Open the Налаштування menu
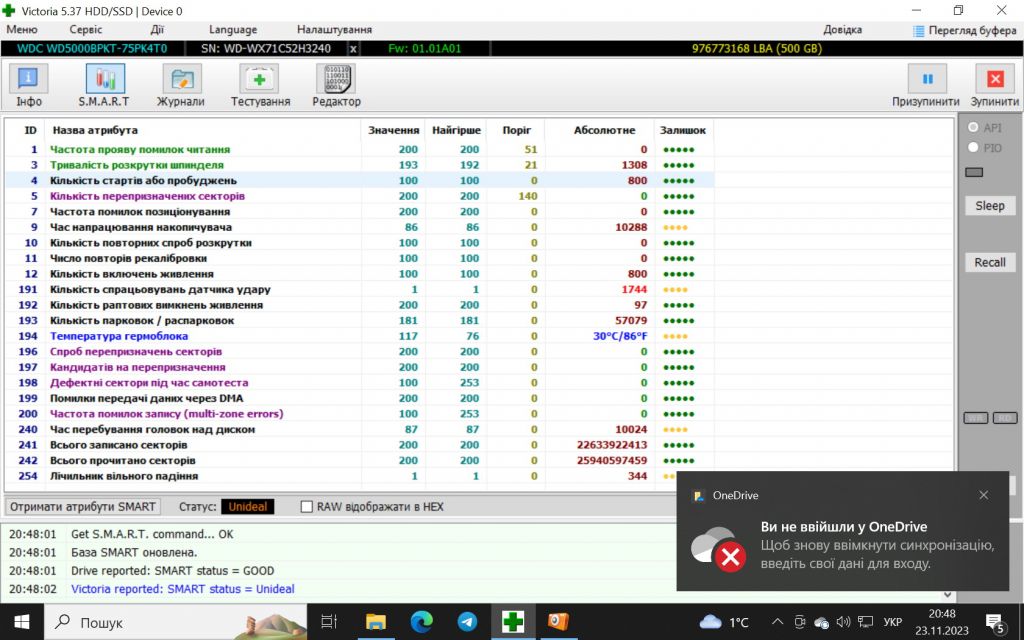This screenshot has width=1024, height=640. pyautogui.click(x=334, y=29)
